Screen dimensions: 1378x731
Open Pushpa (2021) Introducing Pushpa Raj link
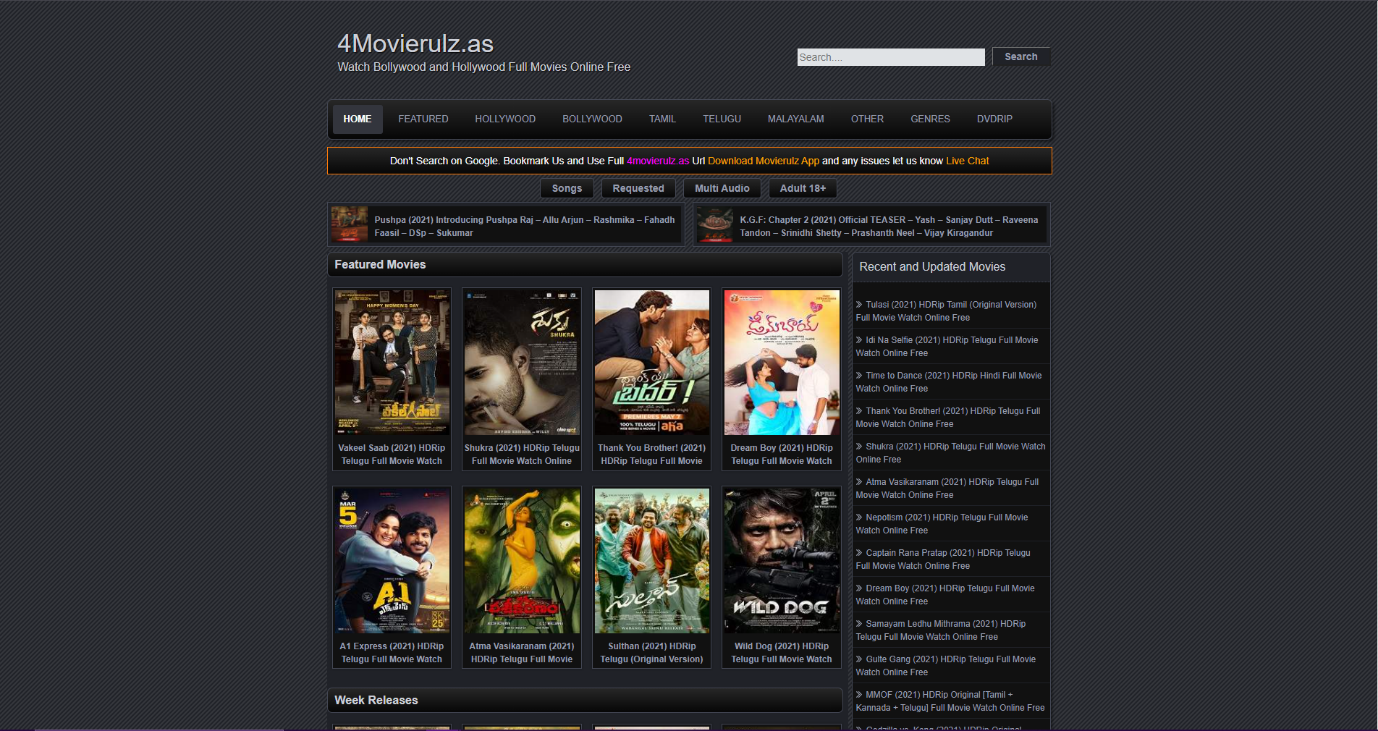tap(525, 226)
